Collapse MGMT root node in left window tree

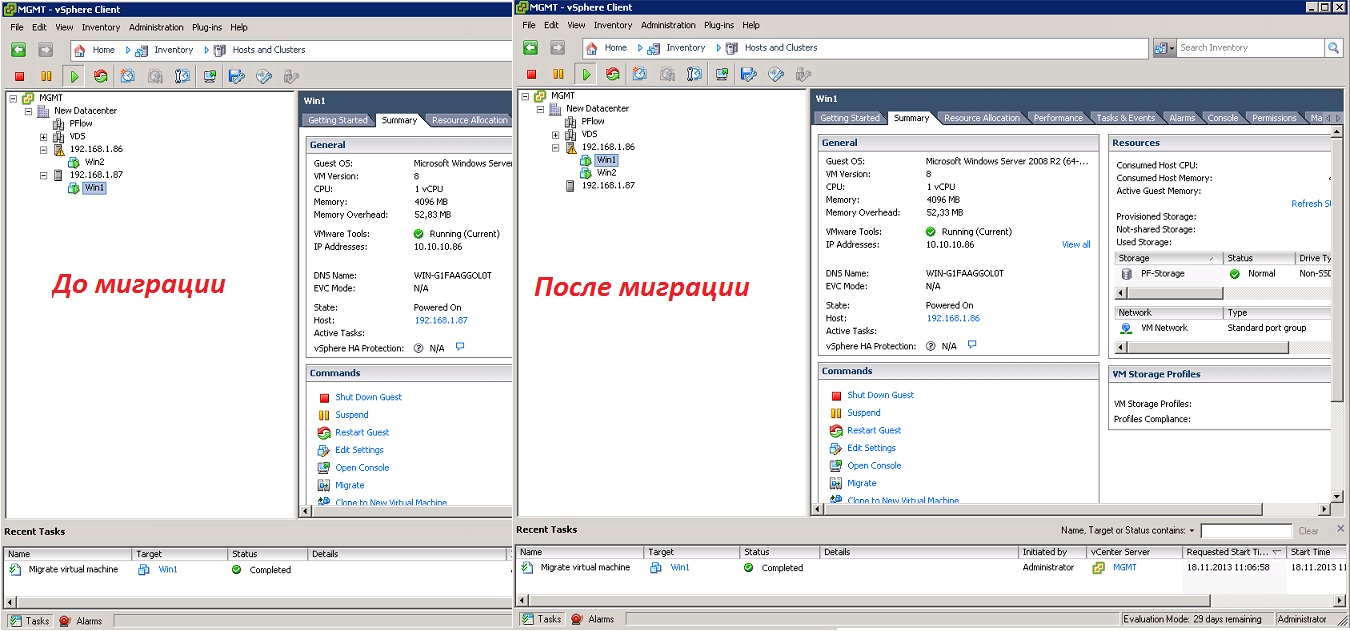tap(12, 98)
